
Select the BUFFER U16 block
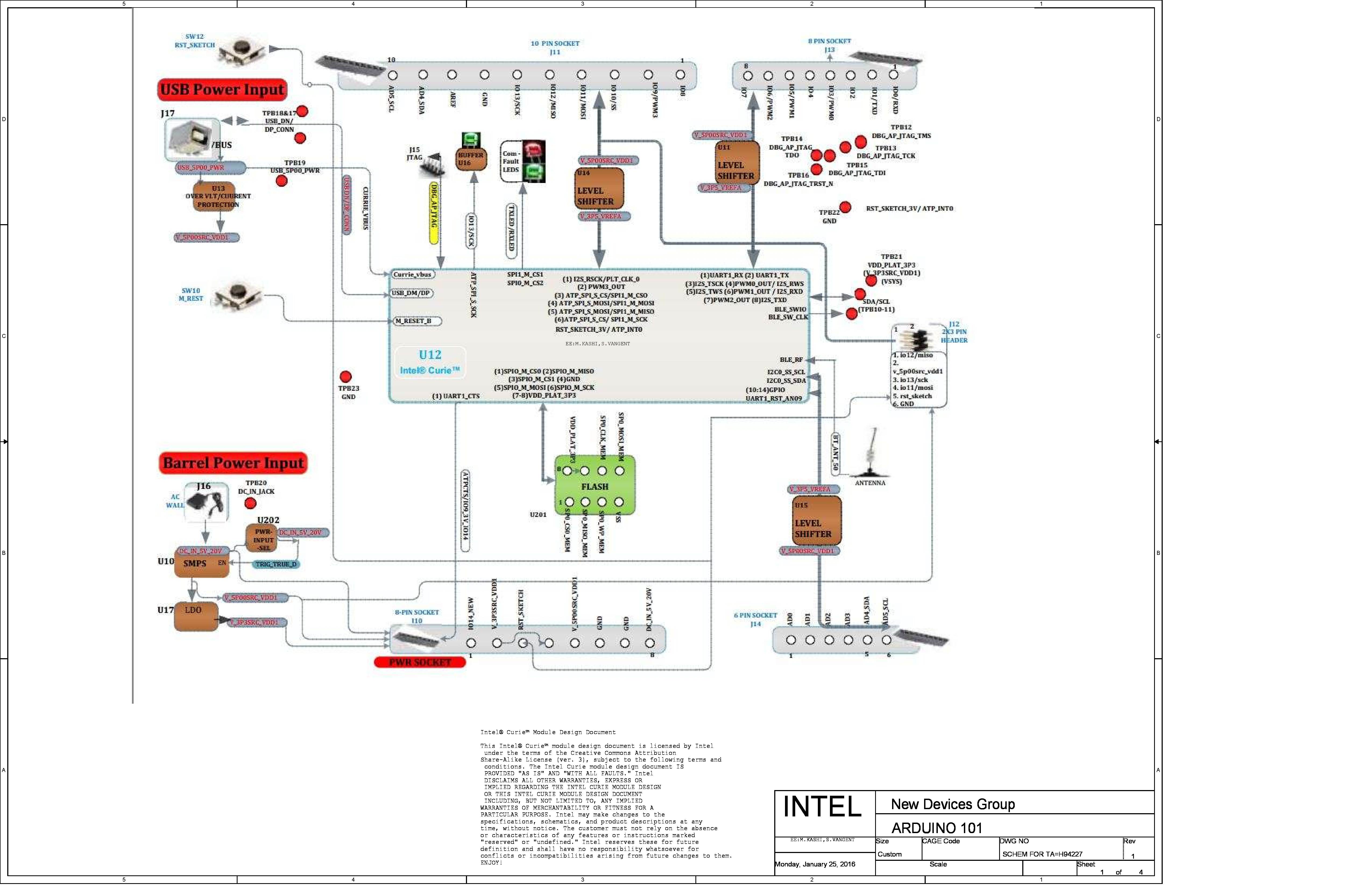tap(472, 159)
